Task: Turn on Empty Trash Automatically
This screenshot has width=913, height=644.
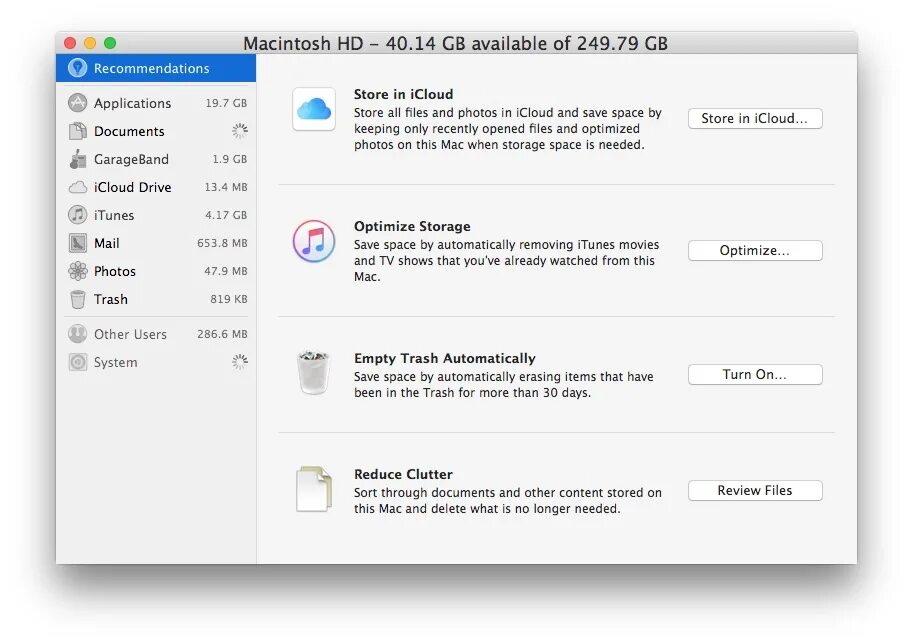Action: [755, 375]
